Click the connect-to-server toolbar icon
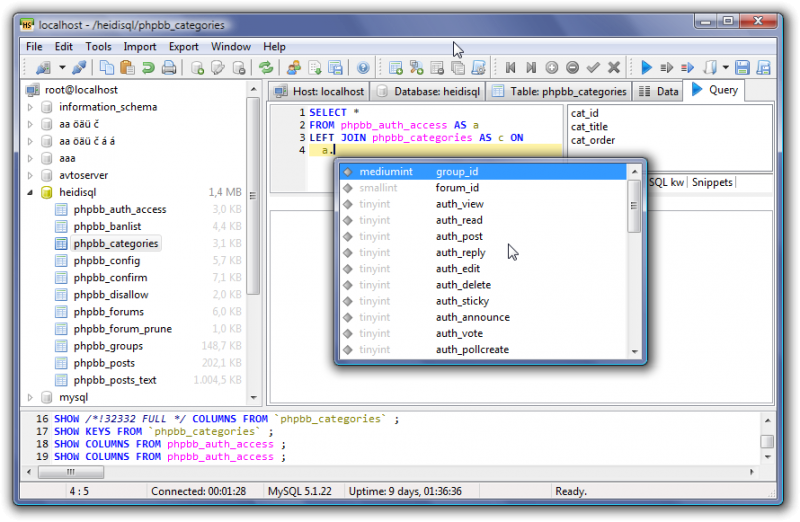Screen dimensions: 800x522 [x=43, y=67]
